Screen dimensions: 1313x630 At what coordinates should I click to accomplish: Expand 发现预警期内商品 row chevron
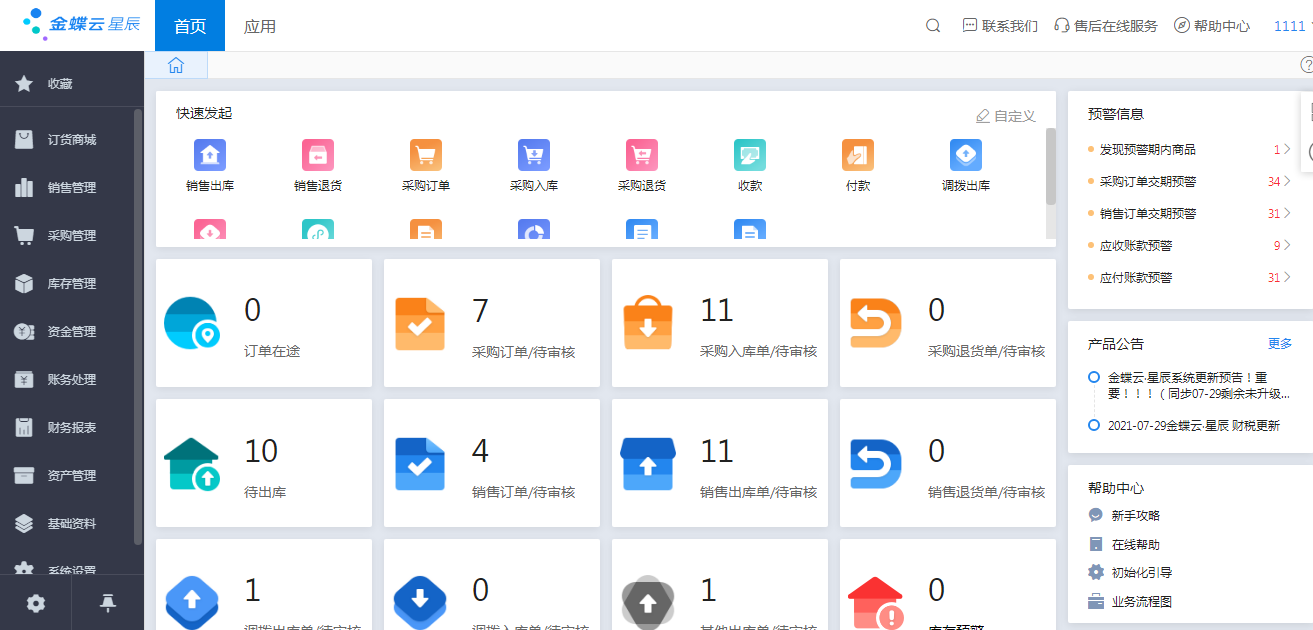point(1287,150)
